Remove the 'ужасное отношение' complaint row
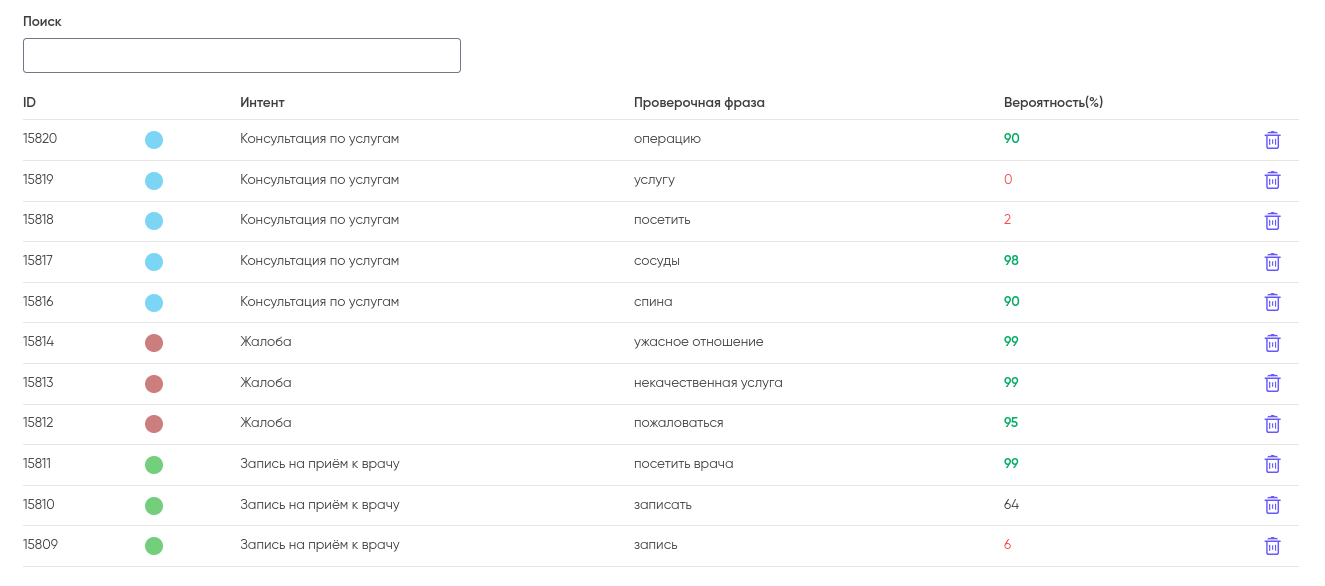1325x586 pixels. [1272, 343]
